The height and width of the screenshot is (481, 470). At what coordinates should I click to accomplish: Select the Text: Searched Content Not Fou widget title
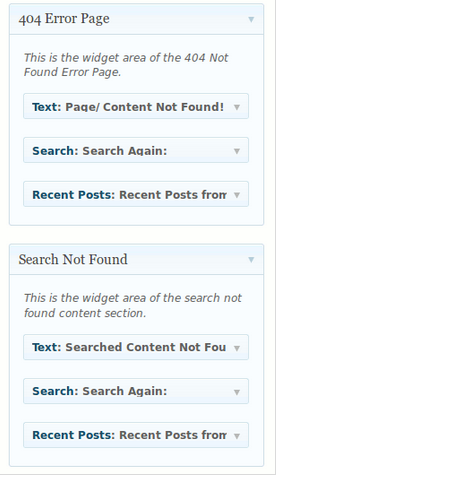click(129, 347)
